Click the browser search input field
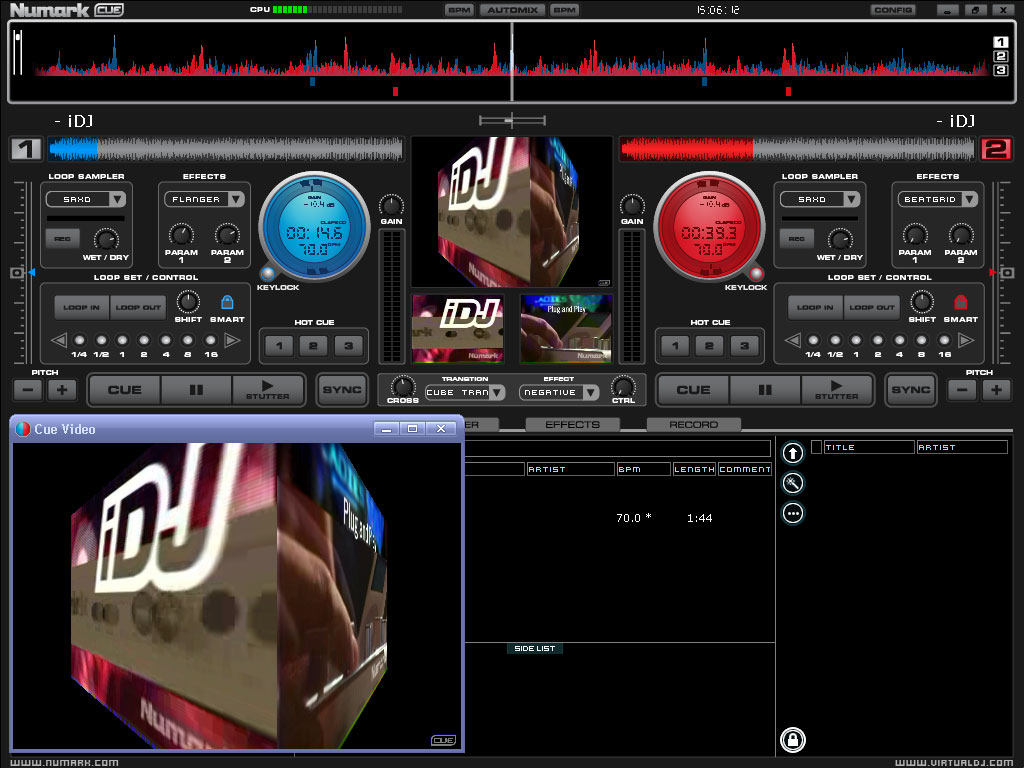 618,448
